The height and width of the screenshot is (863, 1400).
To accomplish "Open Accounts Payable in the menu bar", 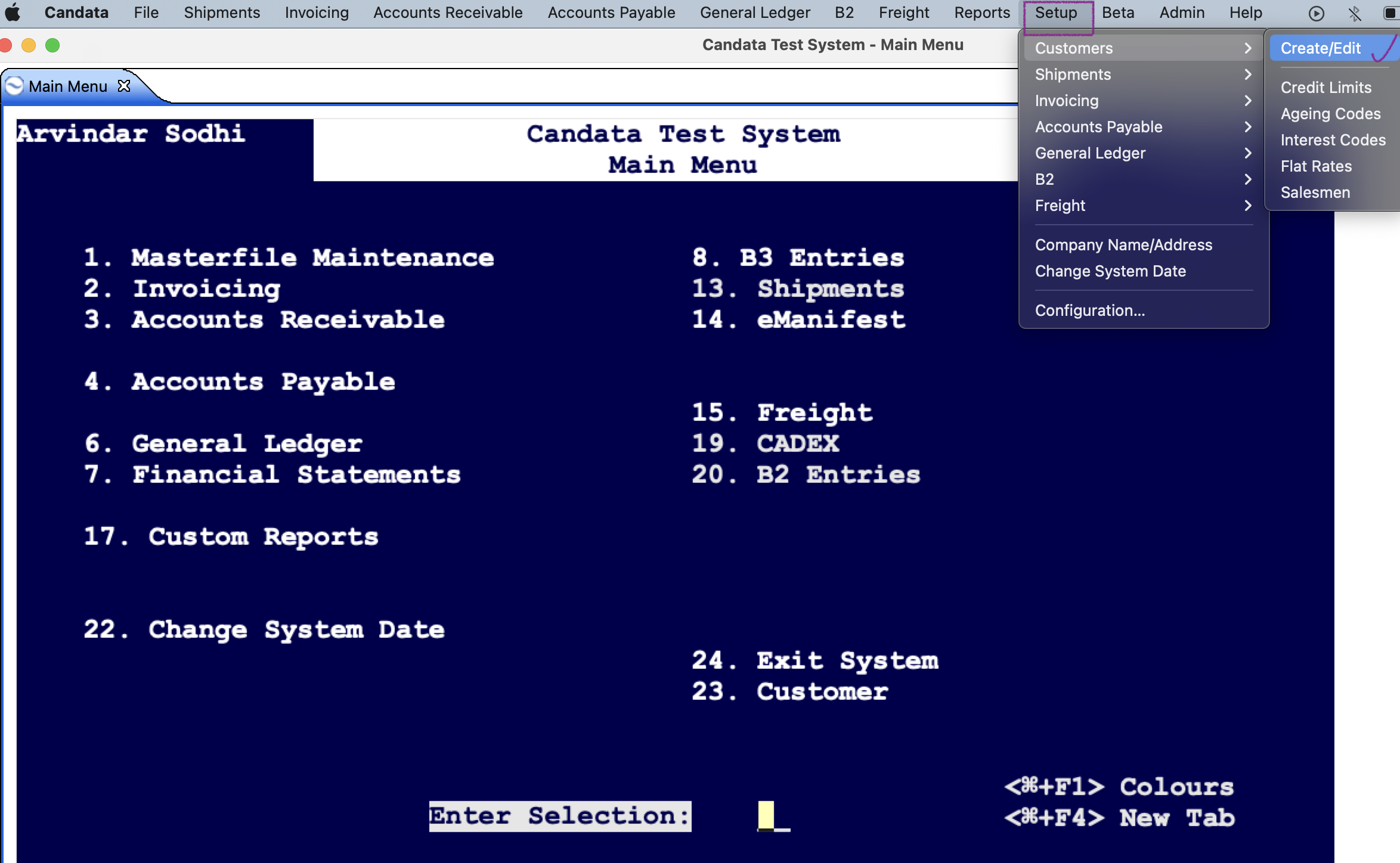I will coord(611,13).
